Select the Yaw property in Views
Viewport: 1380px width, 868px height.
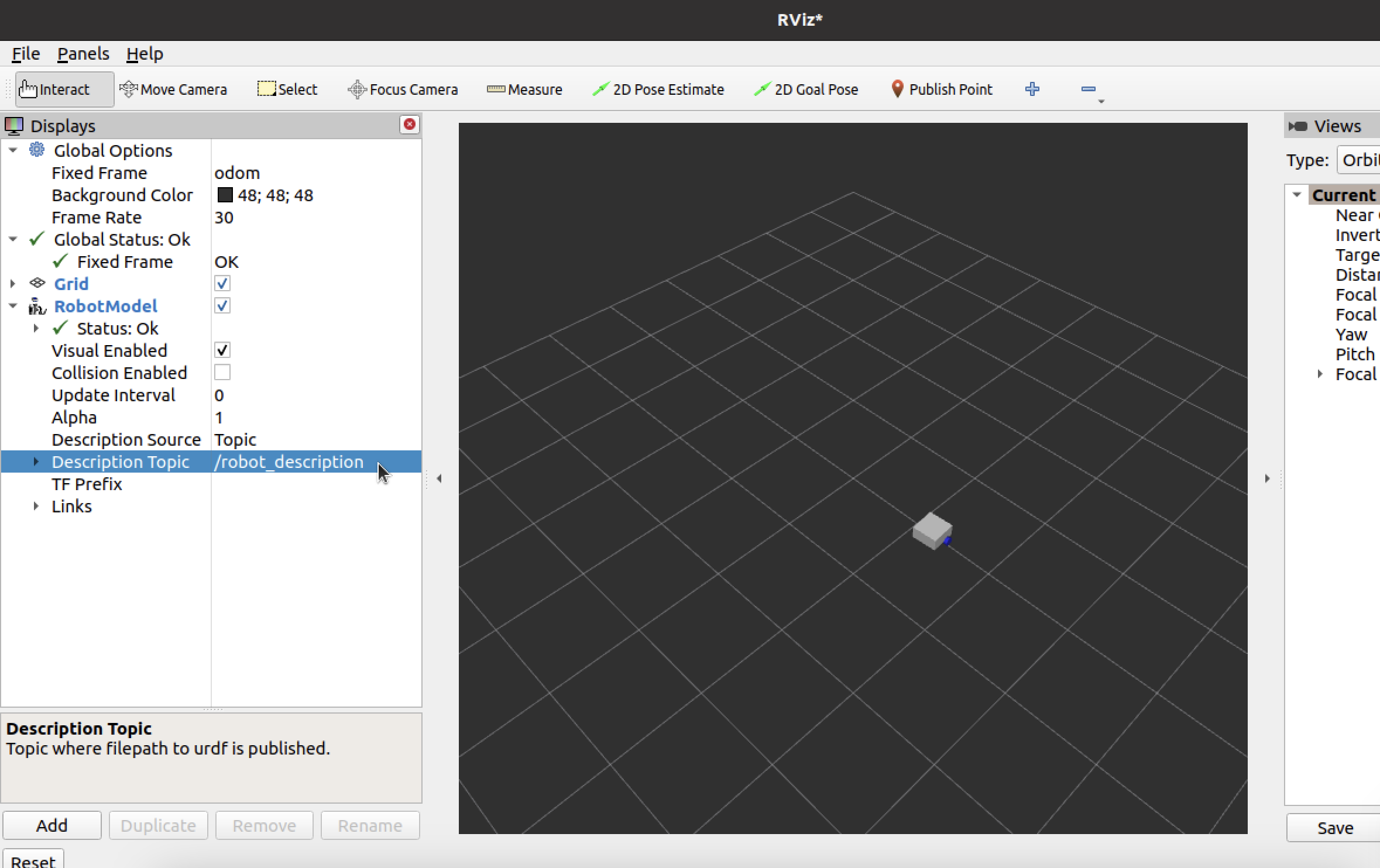pos(1351,334)
